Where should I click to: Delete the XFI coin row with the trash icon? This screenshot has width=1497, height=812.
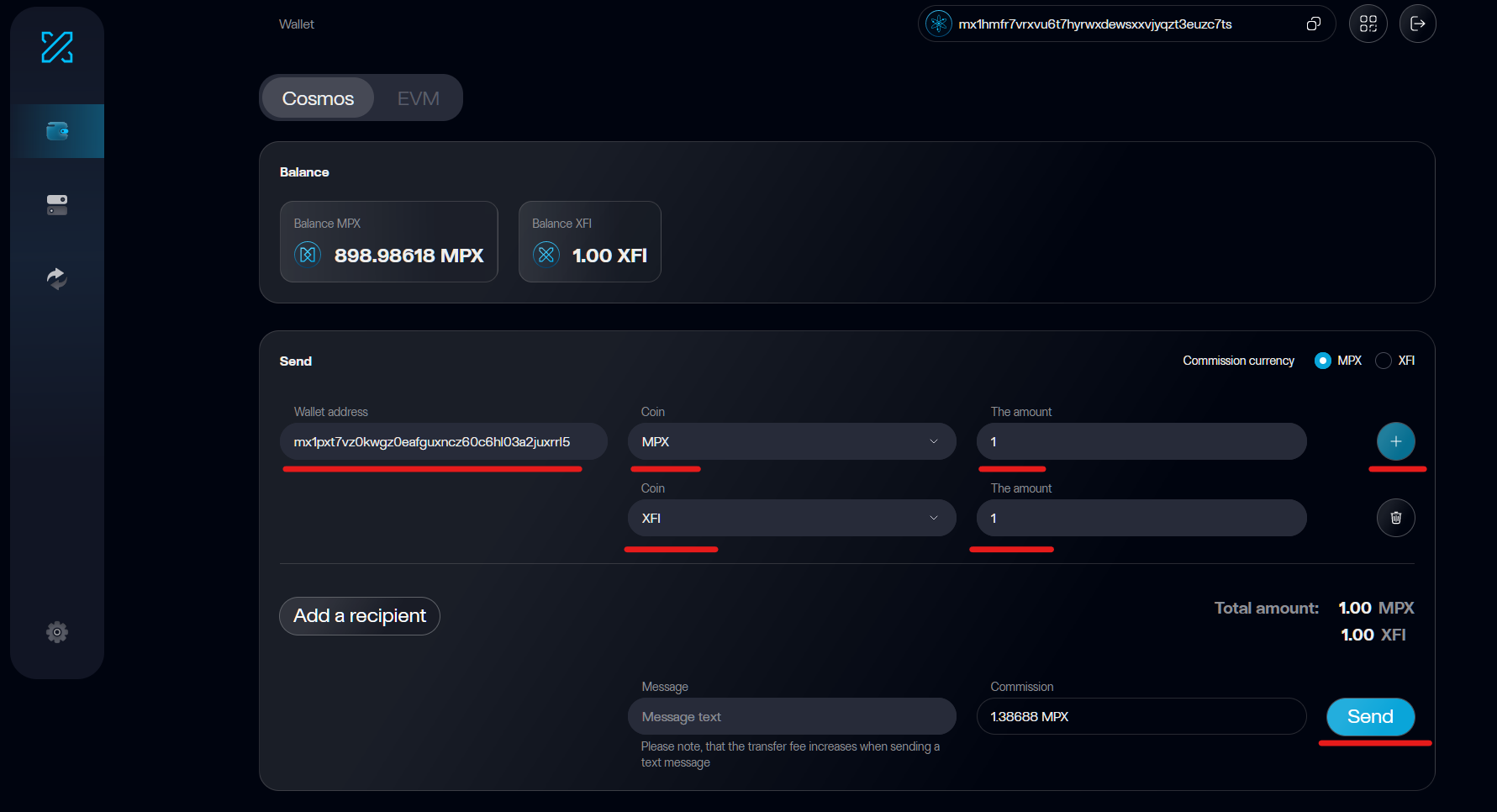point(1395,518)
